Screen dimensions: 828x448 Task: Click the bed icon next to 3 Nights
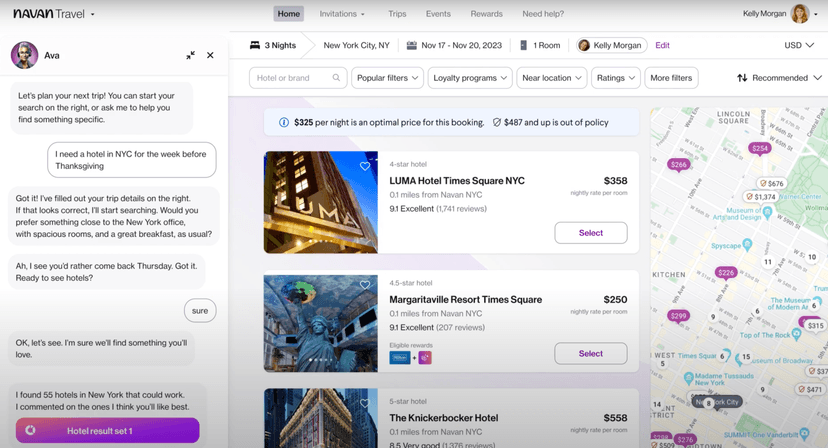tap(255, 45)
